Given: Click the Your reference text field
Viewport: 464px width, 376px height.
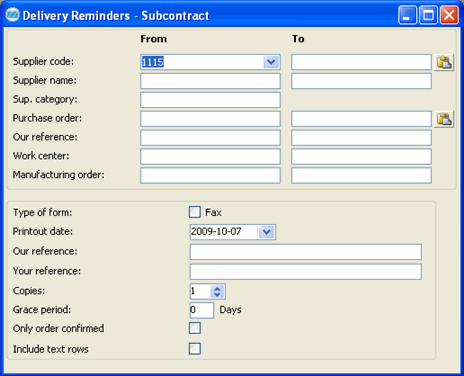Looking at the screenshot, I should (306, 272).
